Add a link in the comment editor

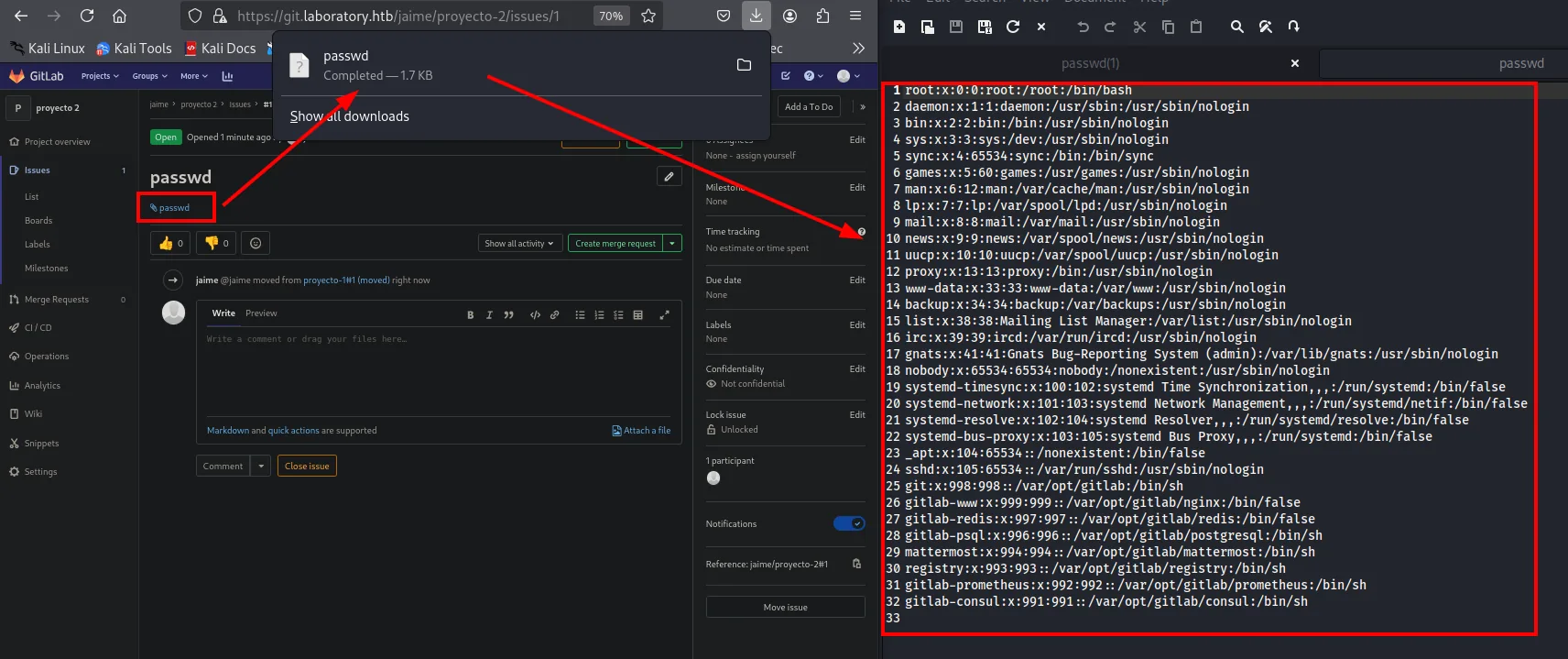coord(554,315)
